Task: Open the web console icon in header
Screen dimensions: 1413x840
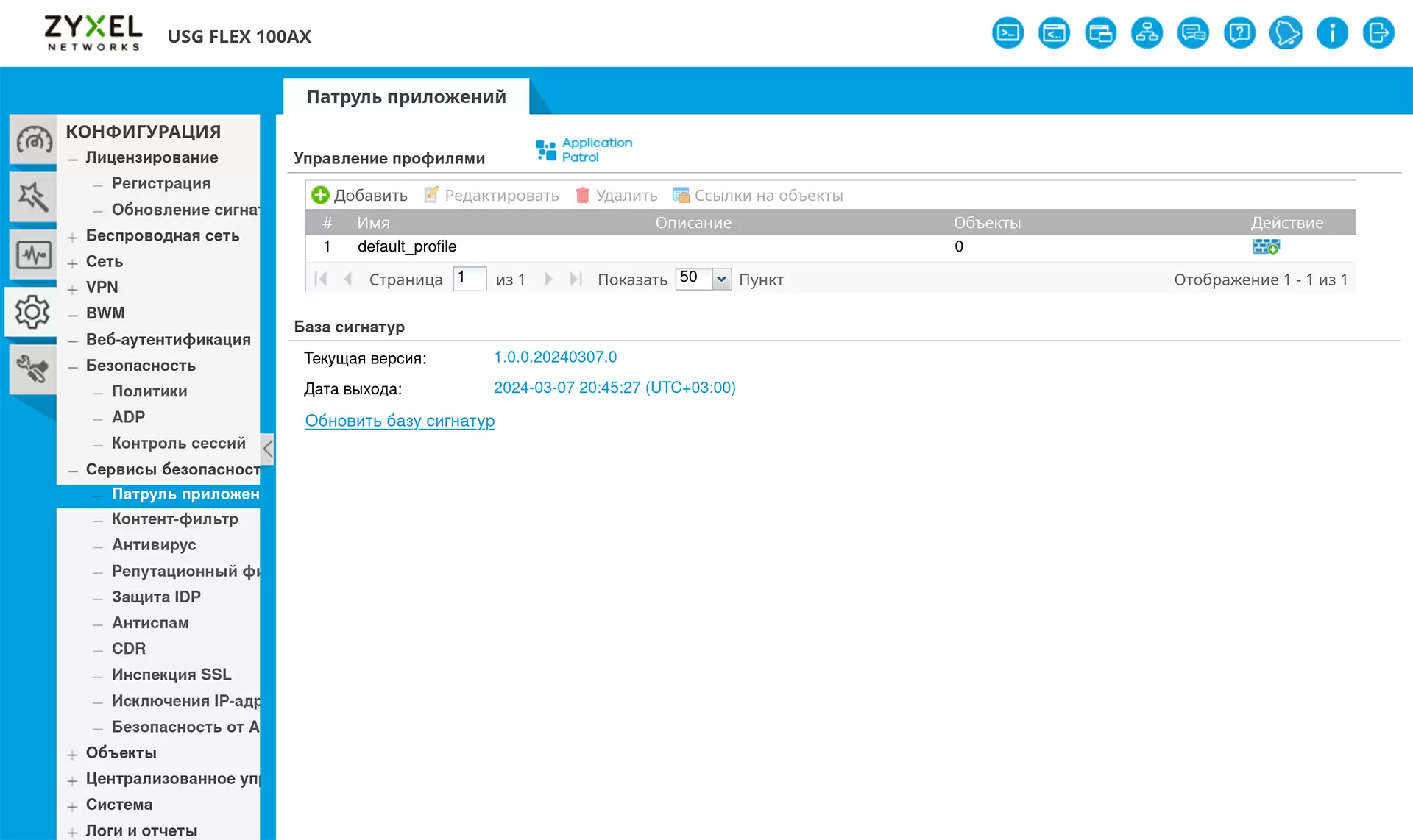Action: (x=1054, y=33)
